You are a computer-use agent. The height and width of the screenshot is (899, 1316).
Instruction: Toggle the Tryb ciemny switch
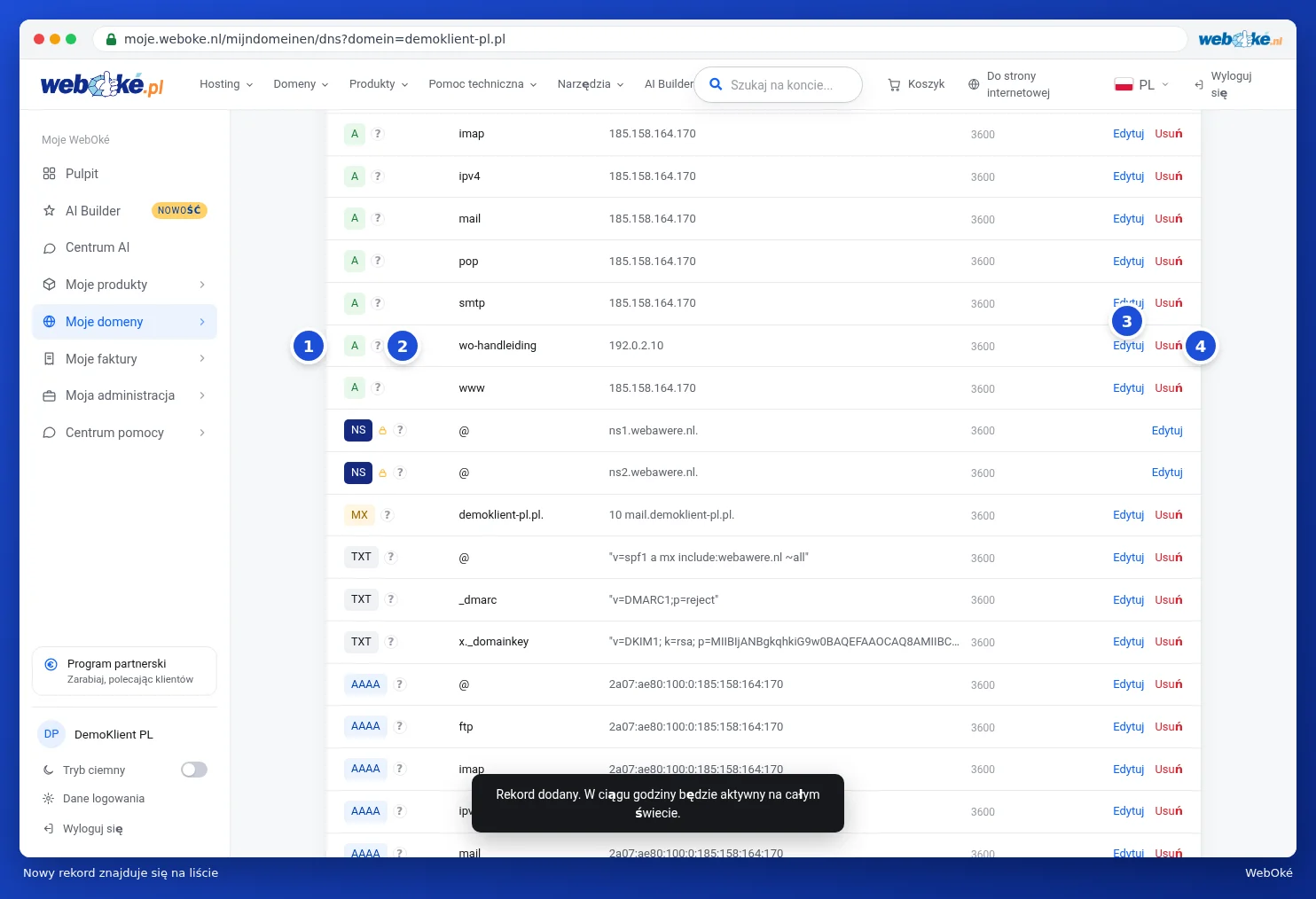click(194, 770)
